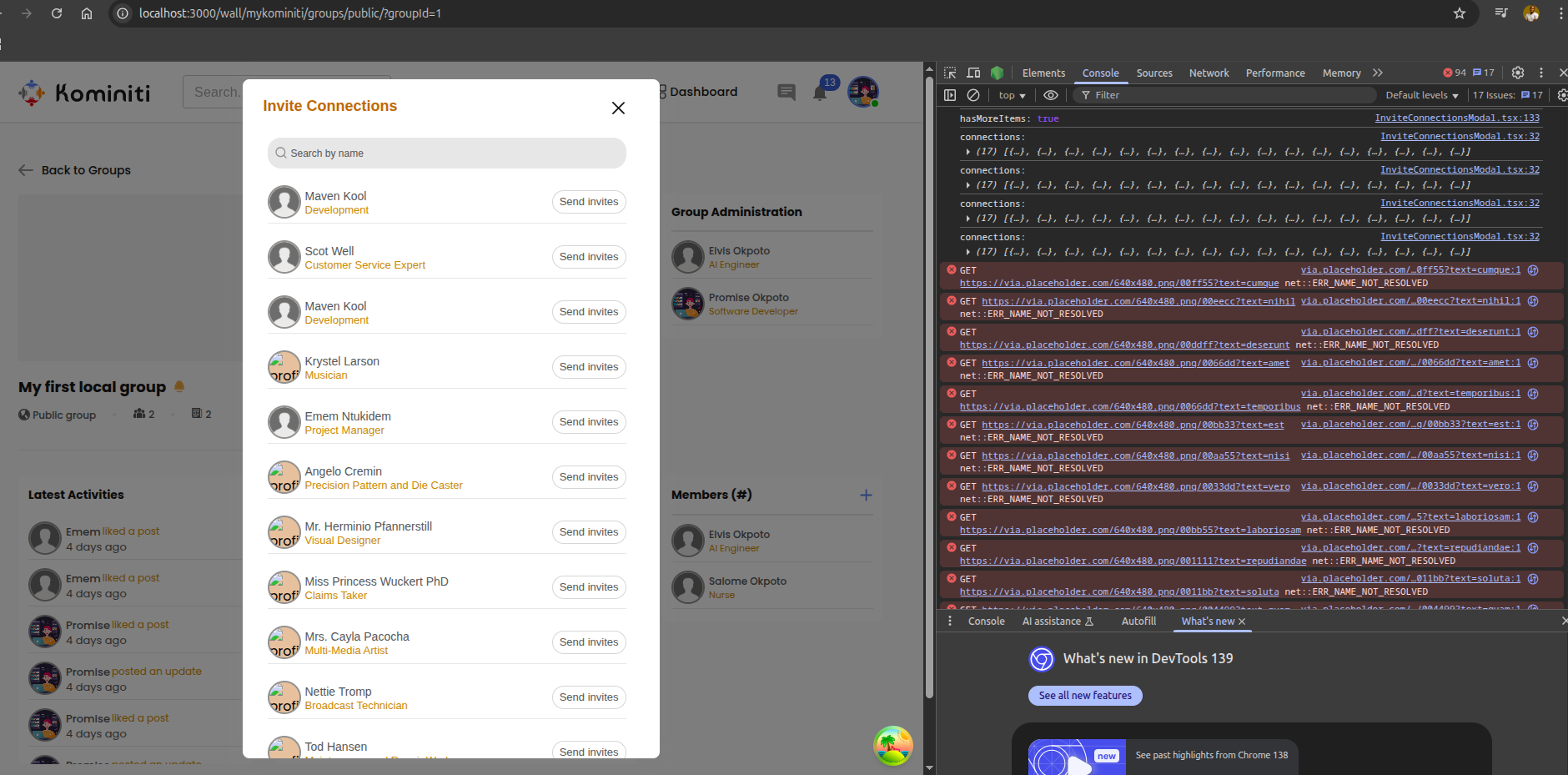The width and height of the screenshot is (1568, 775).
Task: Click the add member plus icon
Action: [866, 495]
